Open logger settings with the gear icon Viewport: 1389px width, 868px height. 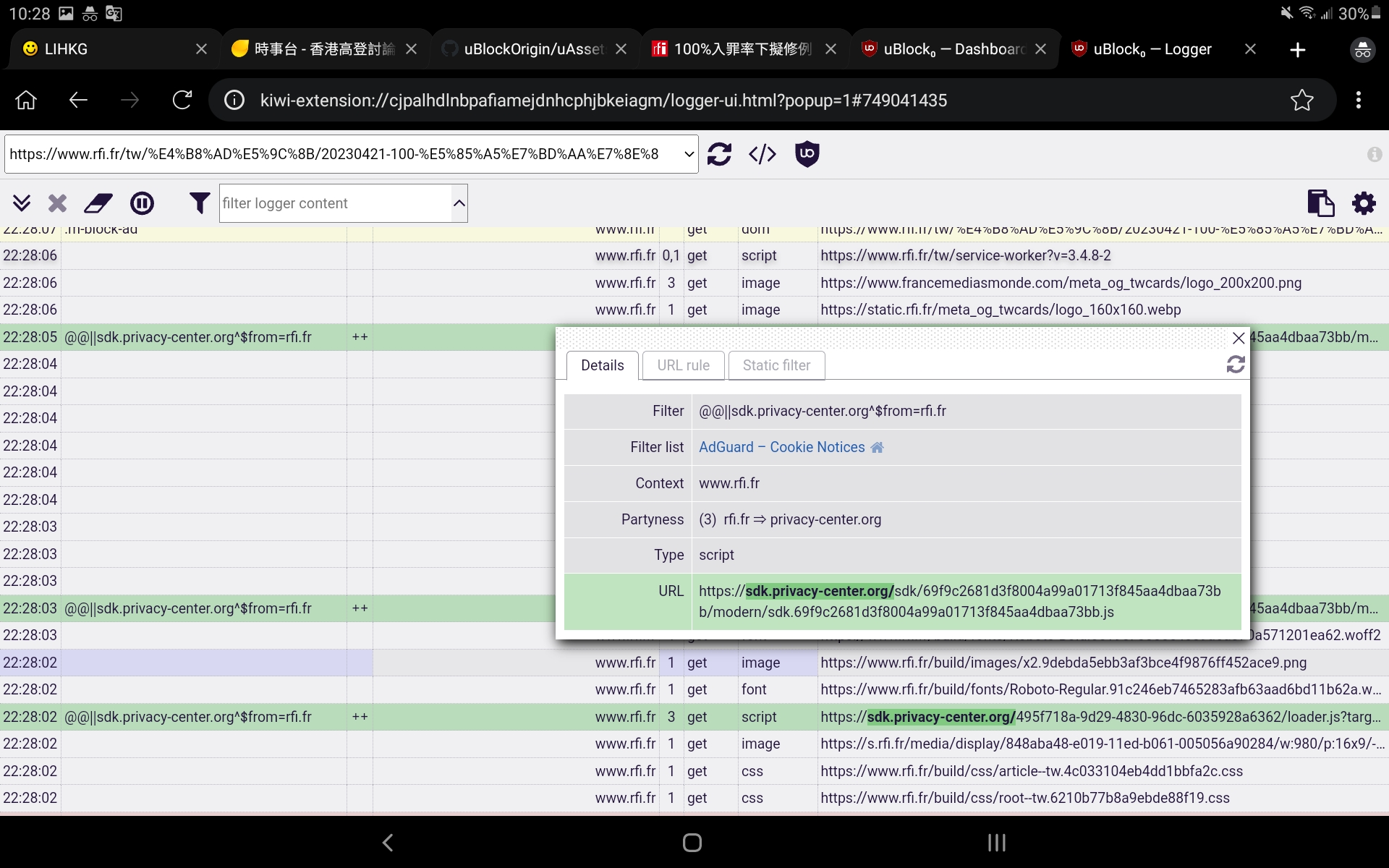pyautogui.click(x=1364, y=203)
